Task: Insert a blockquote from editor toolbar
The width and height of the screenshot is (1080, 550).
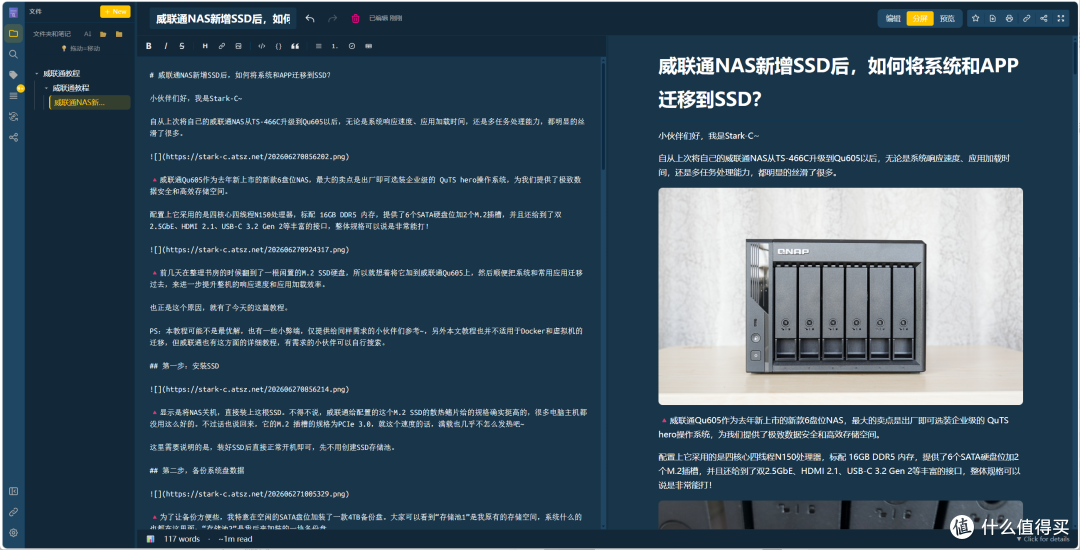Action: (295, 46)
